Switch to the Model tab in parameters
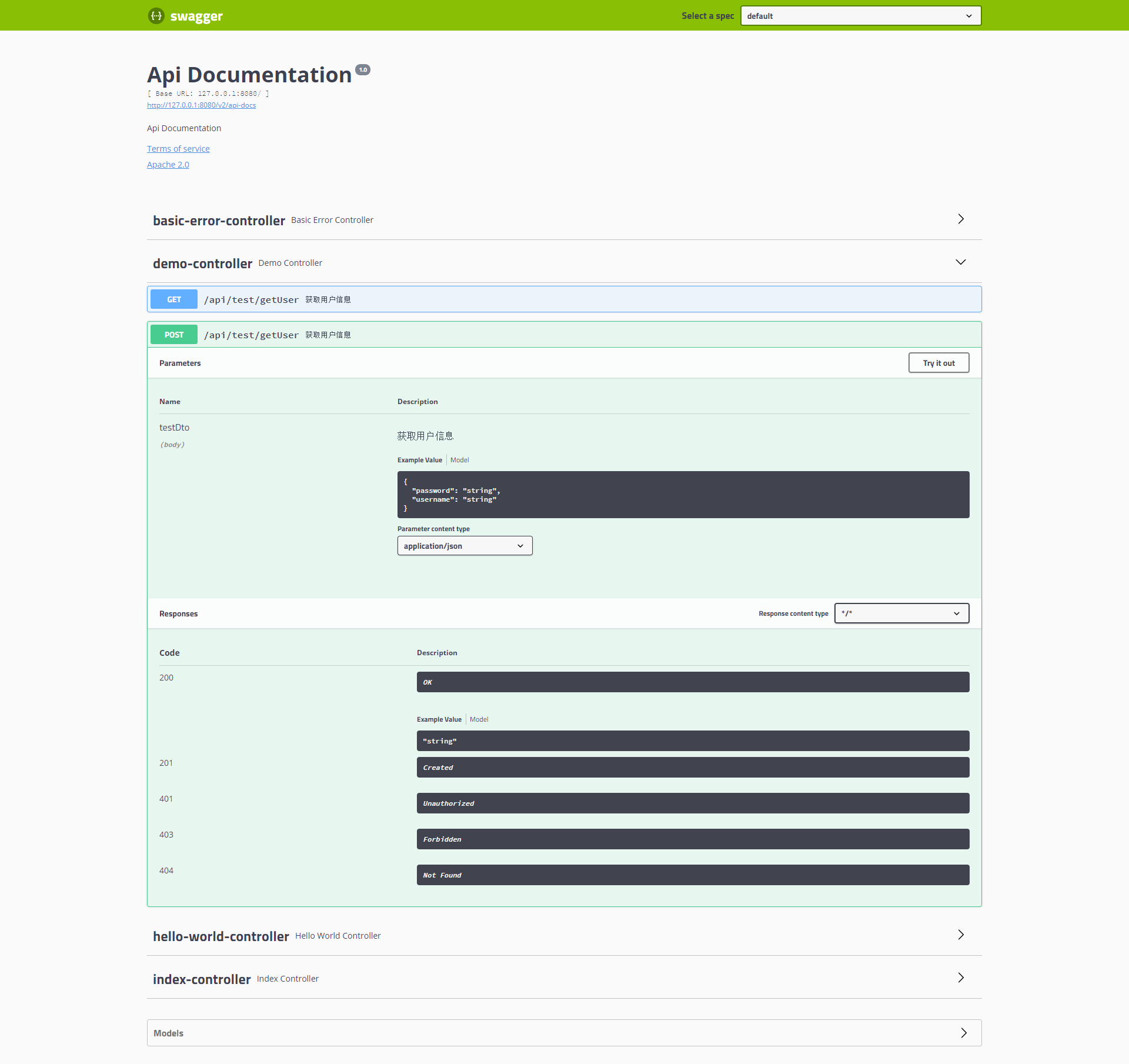Viewport: 1129px width, 1064px height. (459, 459)
